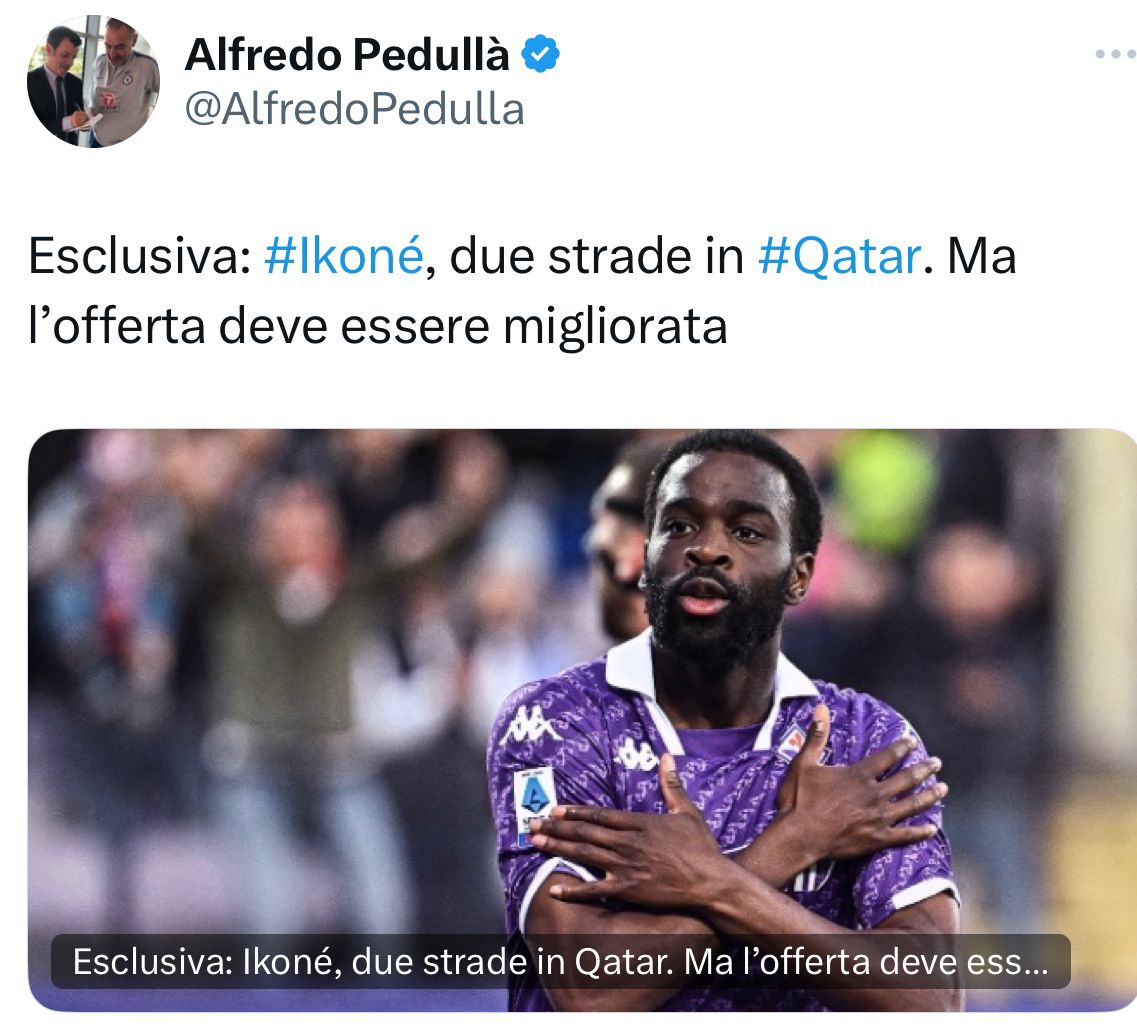Click the "due strade in" tweet text
The width and height of the screenshot is (1137, 1024).
click(596, 256)
